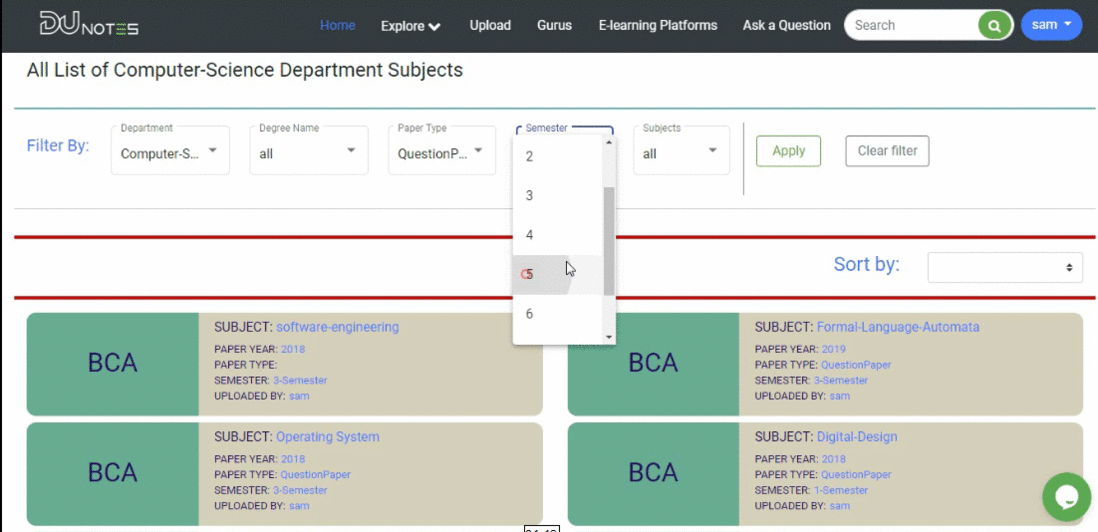1098x532 pixels.
Task: Open the Sort by select box
Action: pos(1005,267)
